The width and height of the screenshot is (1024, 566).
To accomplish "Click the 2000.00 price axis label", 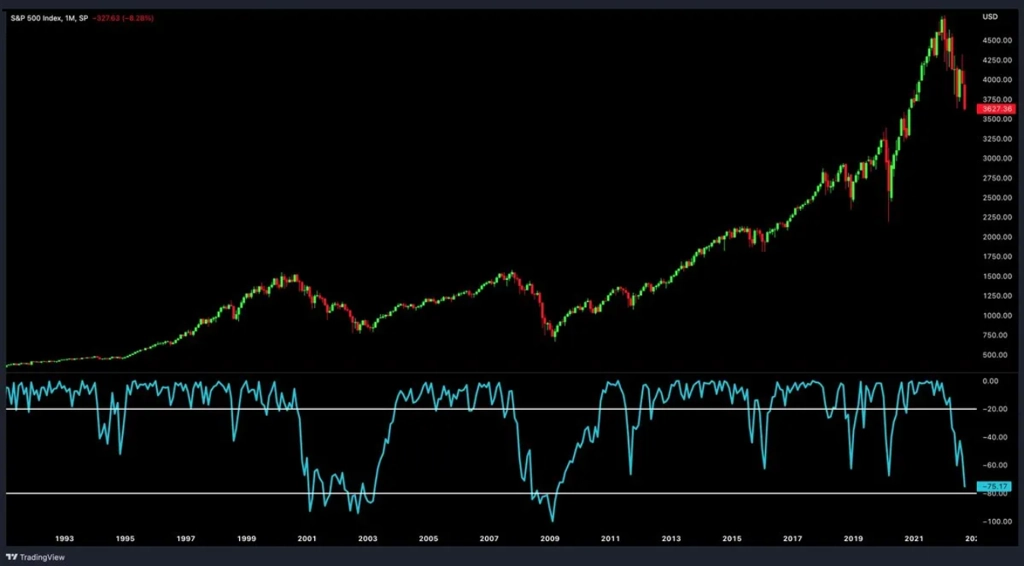I will [997, 237].
